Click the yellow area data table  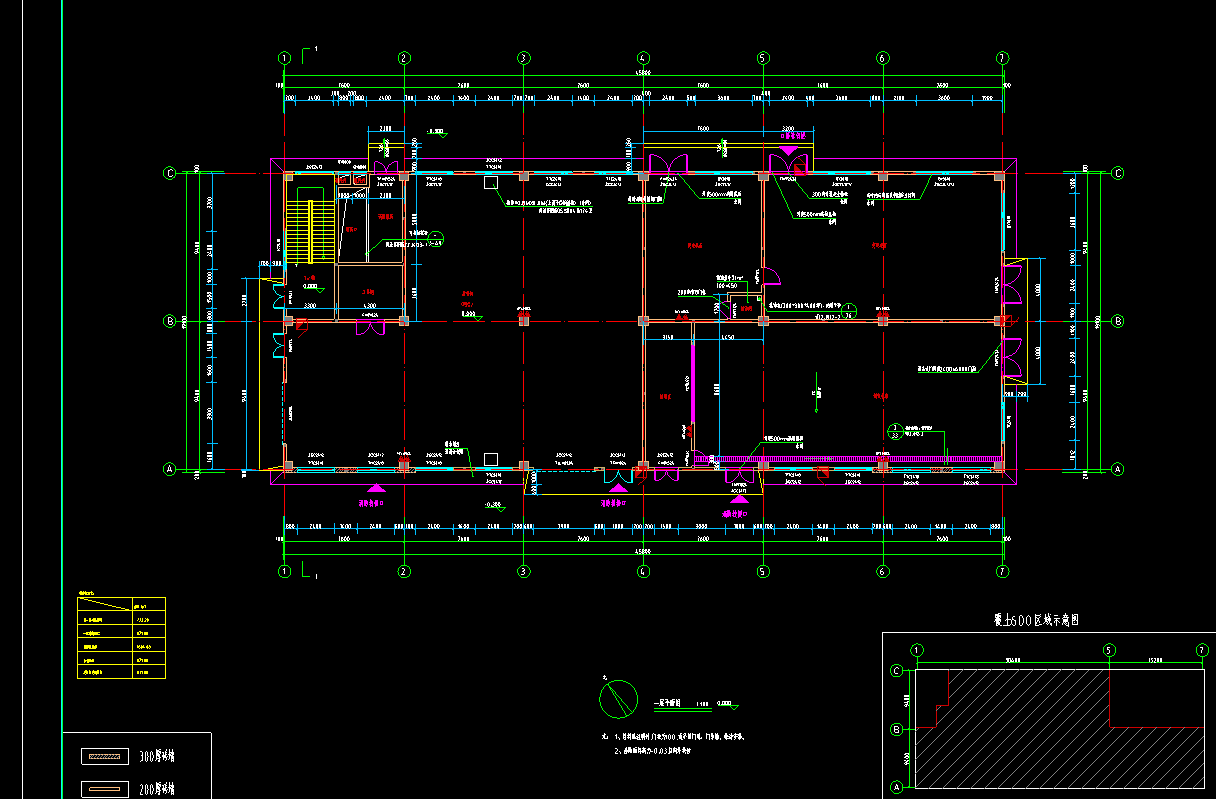(x=121, y=638)
